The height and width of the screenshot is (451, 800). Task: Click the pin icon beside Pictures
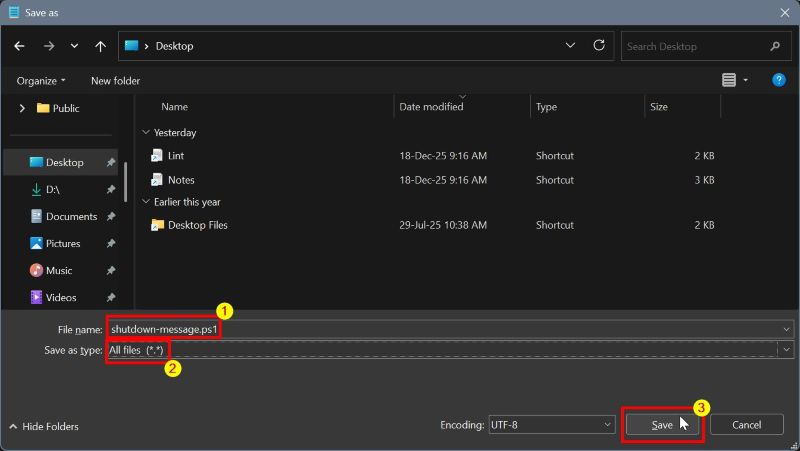[111, 243]
